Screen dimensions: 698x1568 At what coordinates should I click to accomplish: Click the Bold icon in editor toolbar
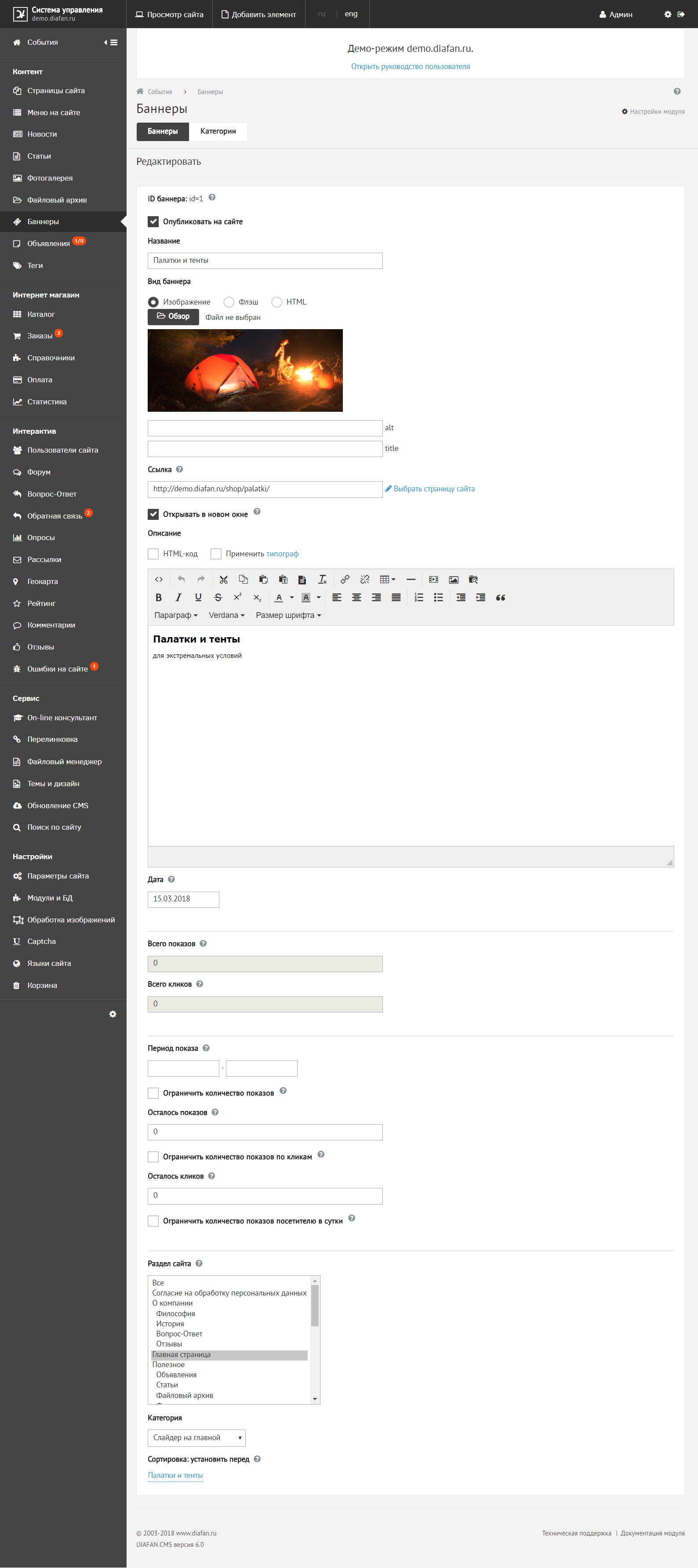point(158,597)
